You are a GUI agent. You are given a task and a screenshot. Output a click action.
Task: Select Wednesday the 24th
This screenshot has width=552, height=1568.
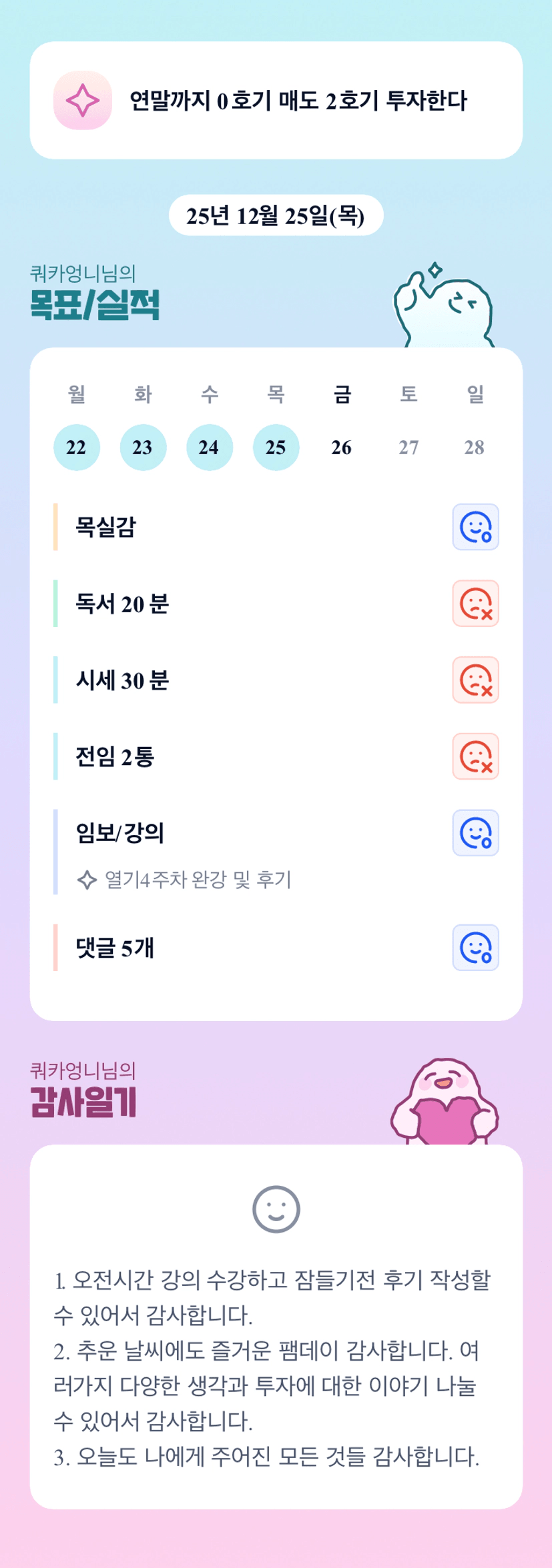click(x=209, y=448)
